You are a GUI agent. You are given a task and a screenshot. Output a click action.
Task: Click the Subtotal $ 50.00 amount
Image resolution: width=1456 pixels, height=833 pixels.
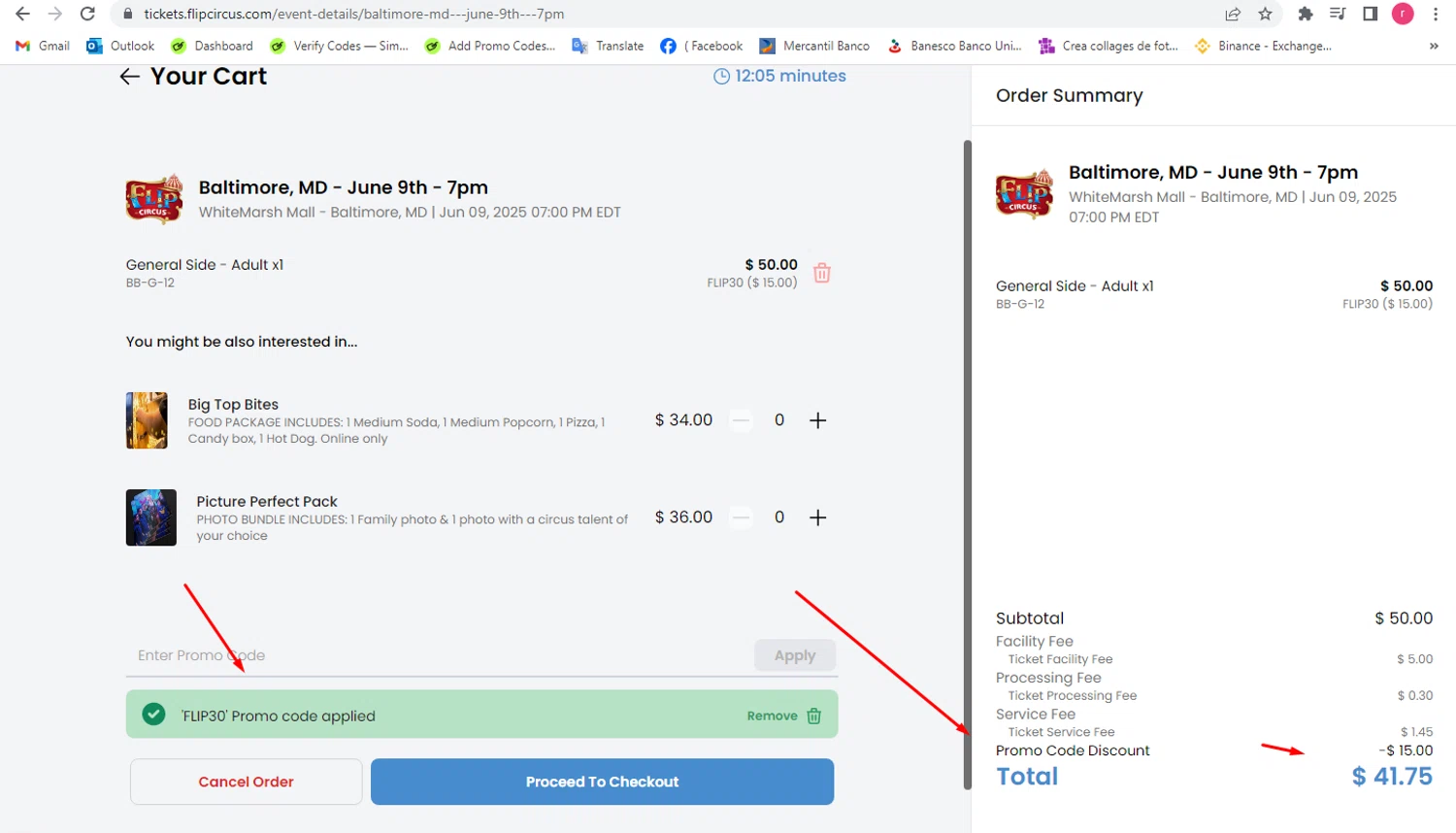coord(1404,618)
